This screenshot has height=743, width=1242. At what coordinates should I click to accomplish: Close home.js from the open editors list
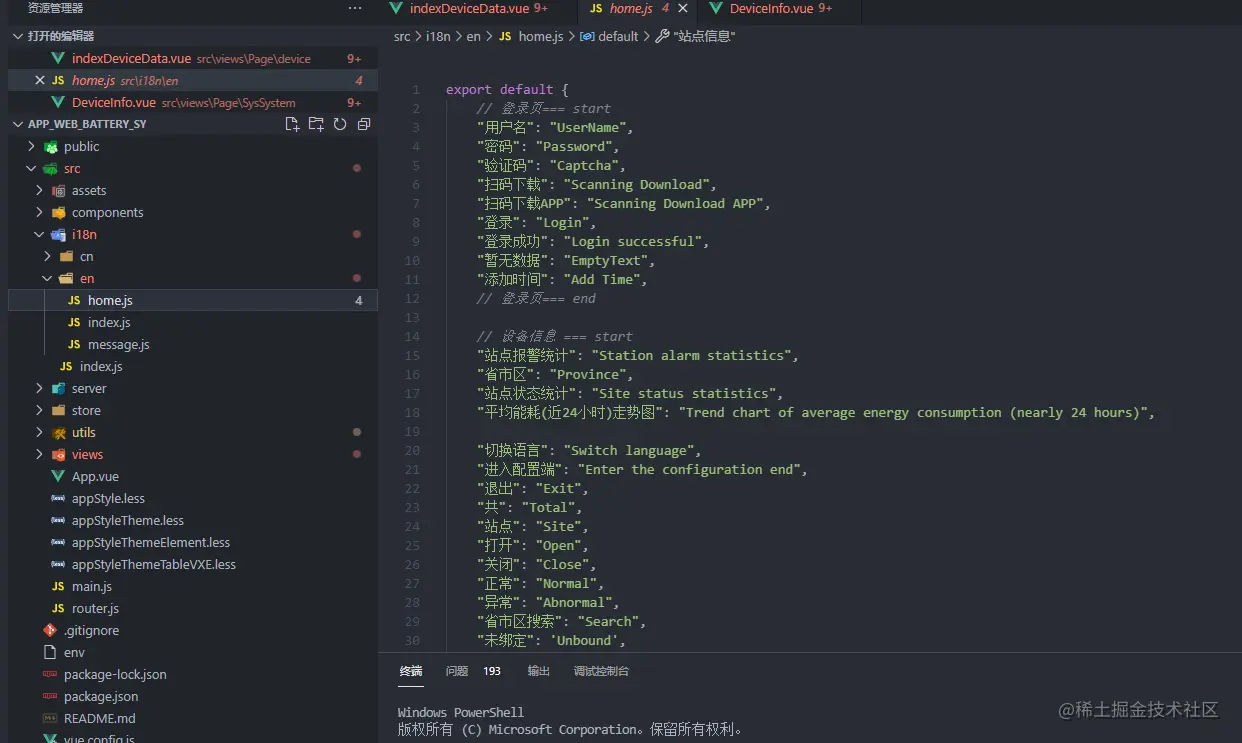click(x=40, y=80)
